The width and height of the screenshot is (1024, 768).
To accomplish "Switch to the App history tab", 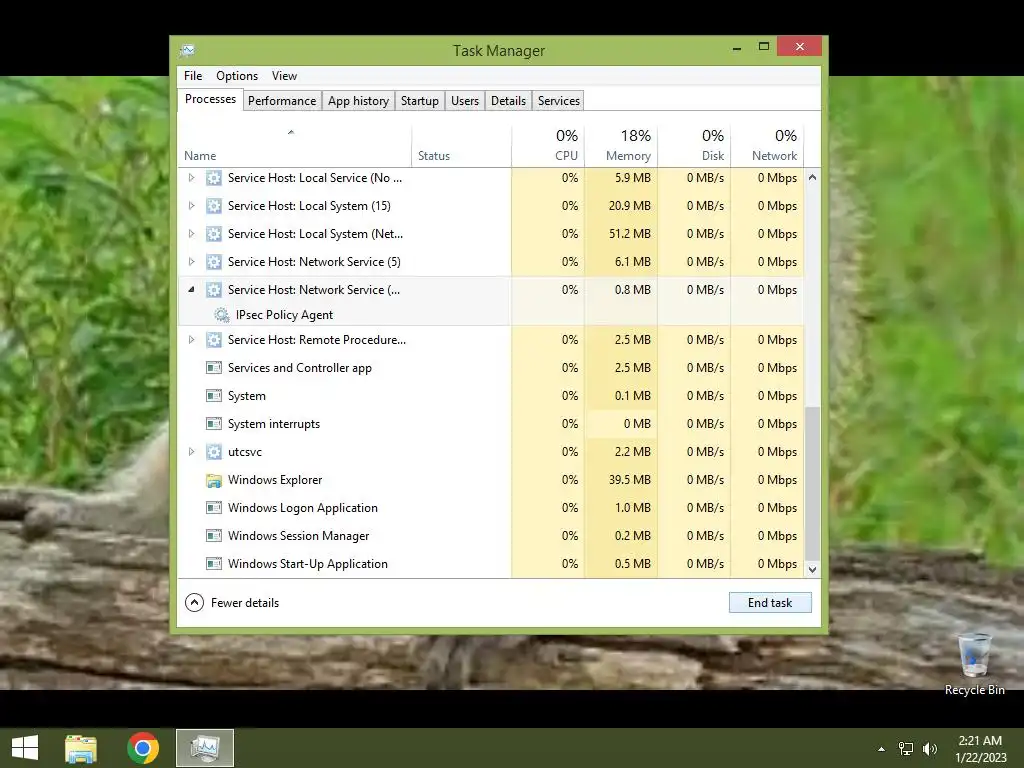I will (358, 101).
